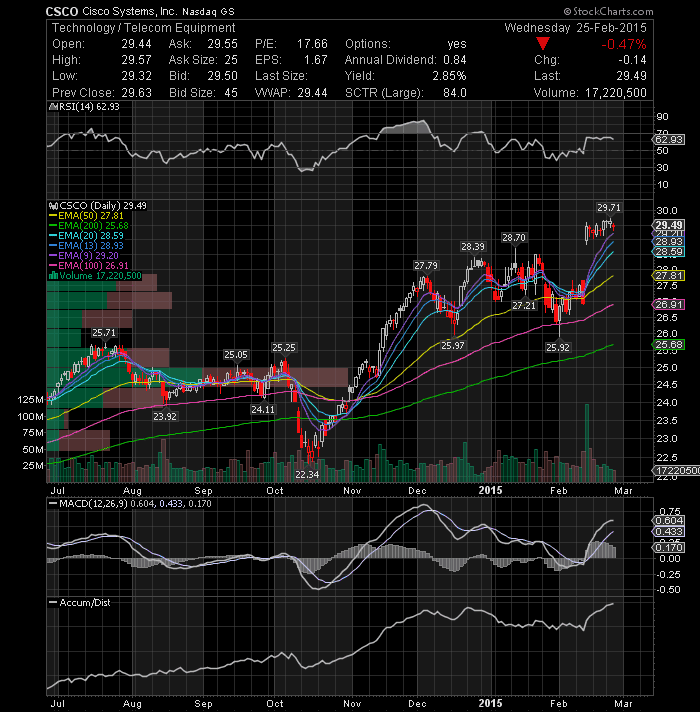
Task: Click the CSCO ticker symbol in the title
Action: click(x=62, y=12)
